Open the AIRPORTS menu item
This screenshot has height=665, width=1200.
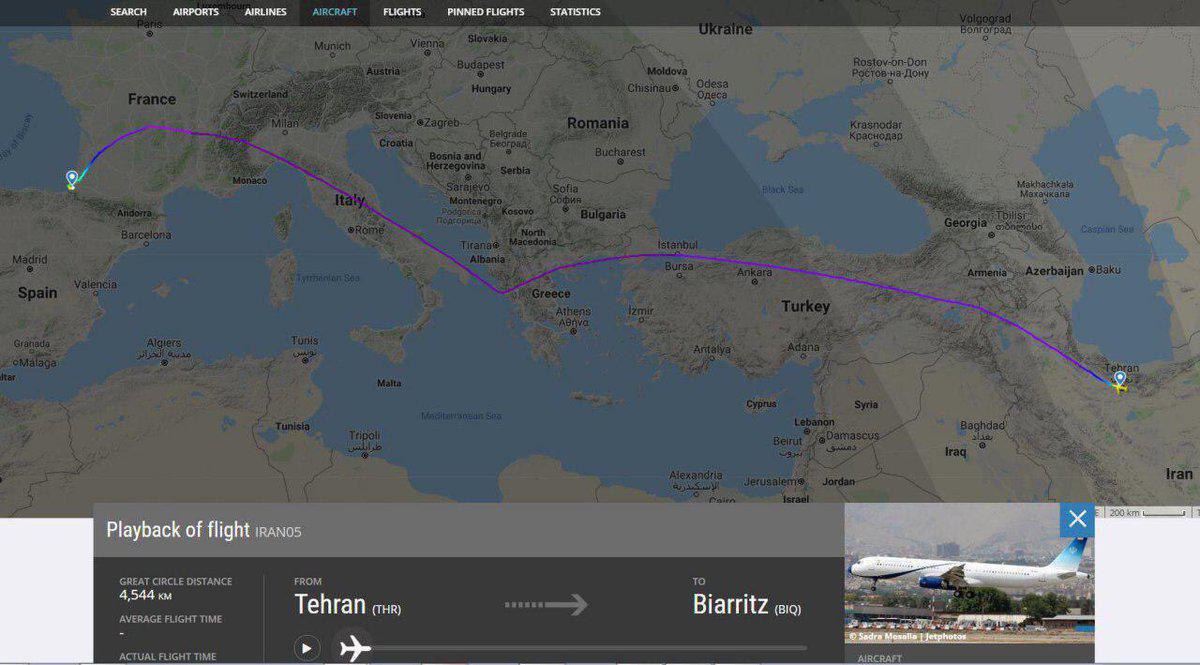click(196, 12)
